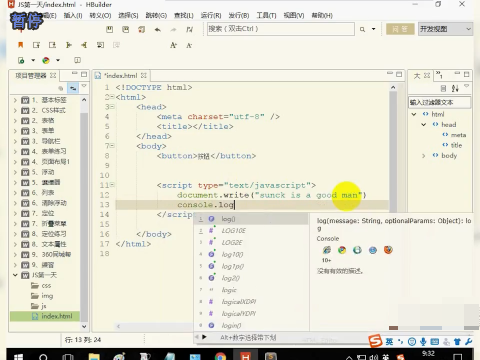Click the save icon in the top toolbar

(109, 30)
